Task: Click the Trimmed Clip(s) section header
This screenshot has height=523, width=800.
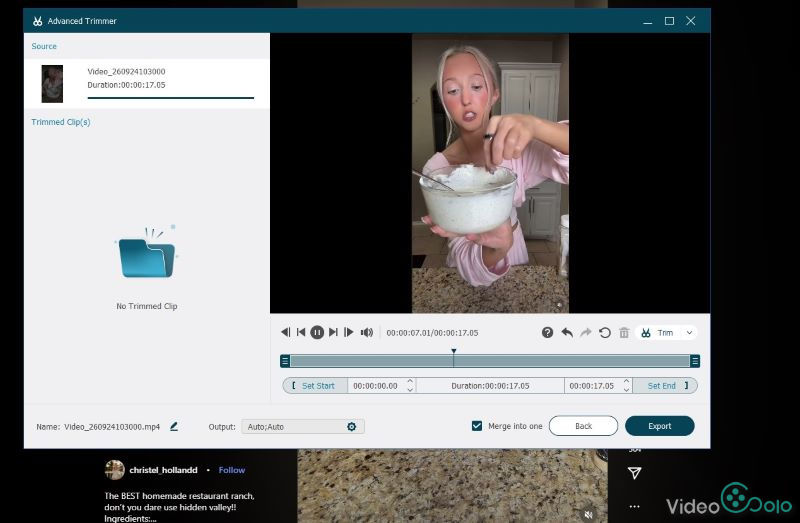Action: (61, 122)
